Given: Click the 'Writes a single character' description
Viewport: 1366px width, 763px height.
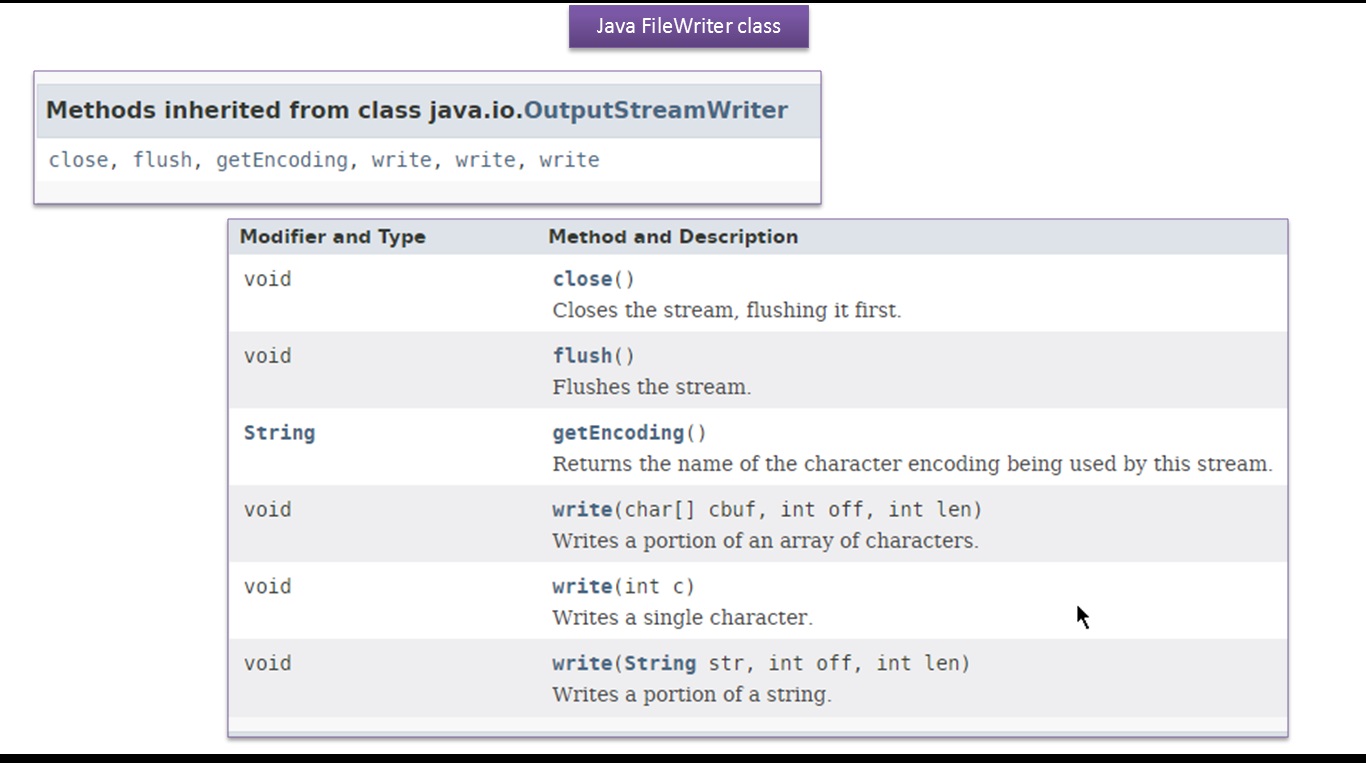Looking at the screenshot, I should click(x=682, y=618).
